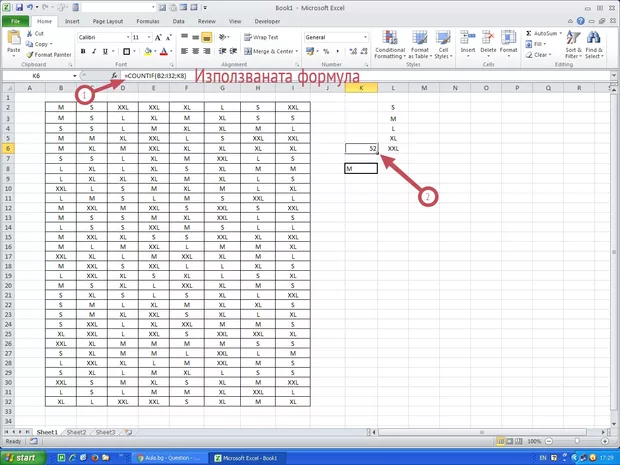Click Merge & Center button
Image resolution: width=620 pixels, height=465 pixels.
[x=268, y=51]
